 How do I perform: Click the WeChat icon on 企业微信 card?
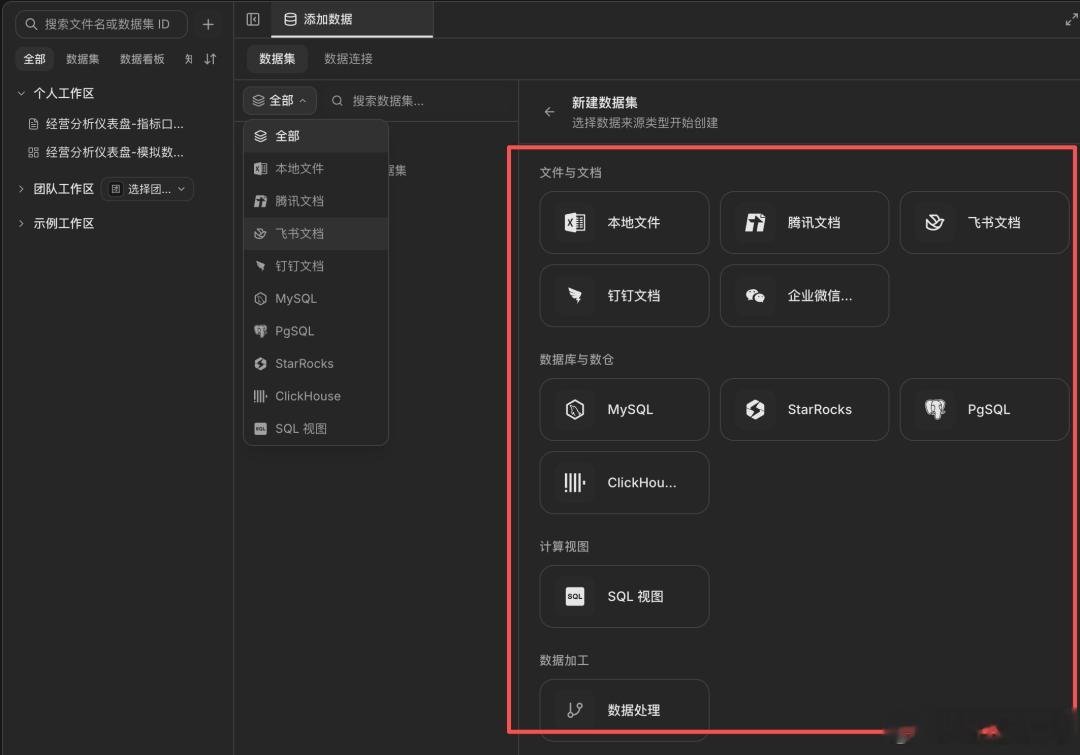tap(755, 296)
